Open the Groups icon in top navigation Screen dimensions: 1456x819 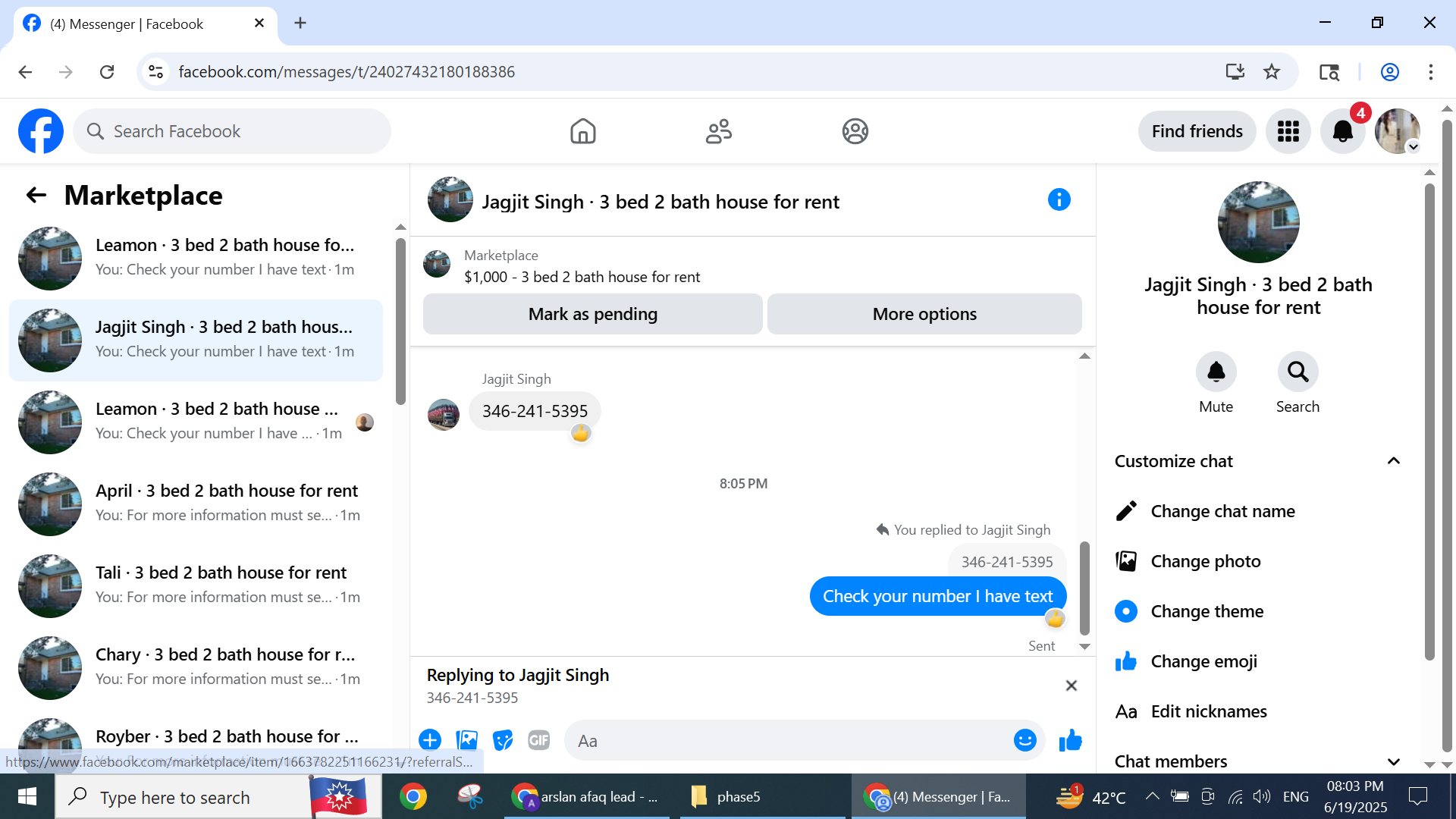pos(855,131)
